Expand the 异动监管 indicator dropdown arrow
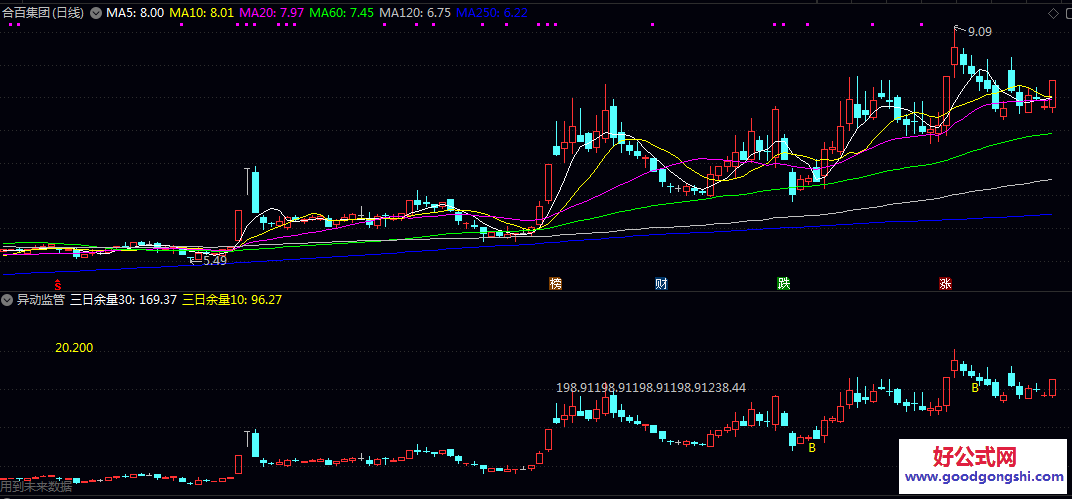The height and width of the screenshot is (499, 1072). coord(7,299)
